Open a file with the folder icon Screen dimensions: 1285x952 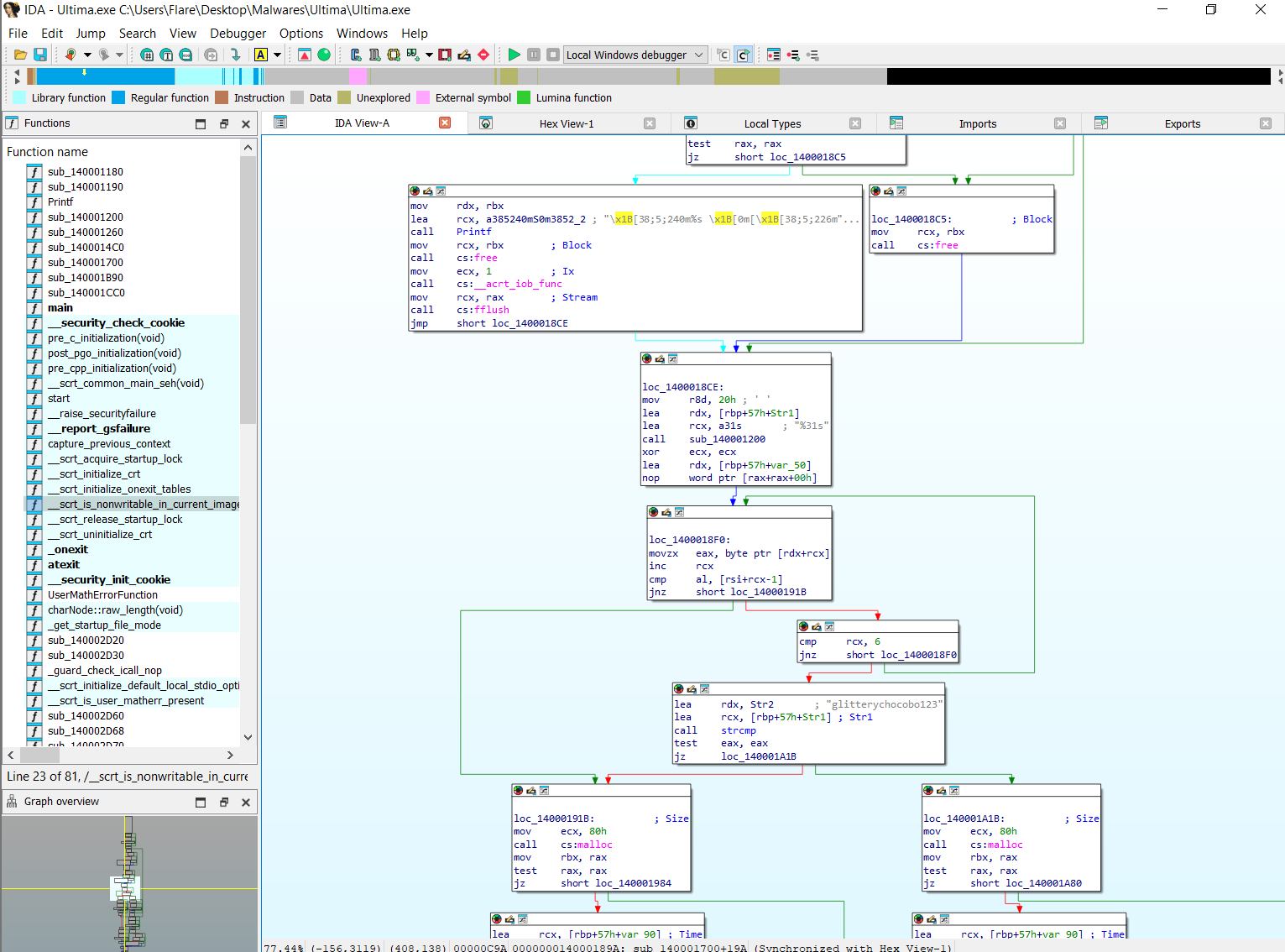(x=20, y=55)
